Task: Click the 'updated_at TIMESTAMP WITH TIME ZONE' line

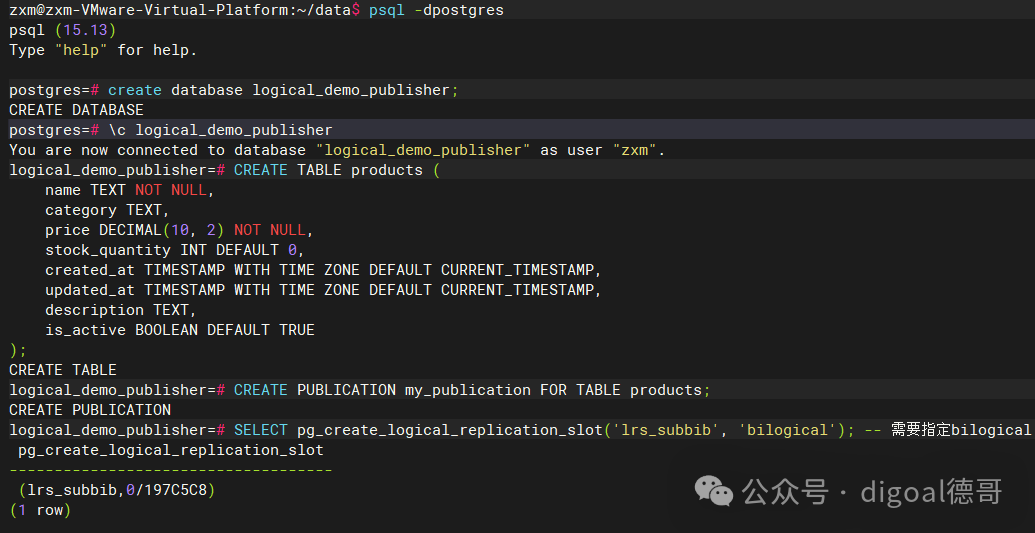Action: tap(323, 290)
